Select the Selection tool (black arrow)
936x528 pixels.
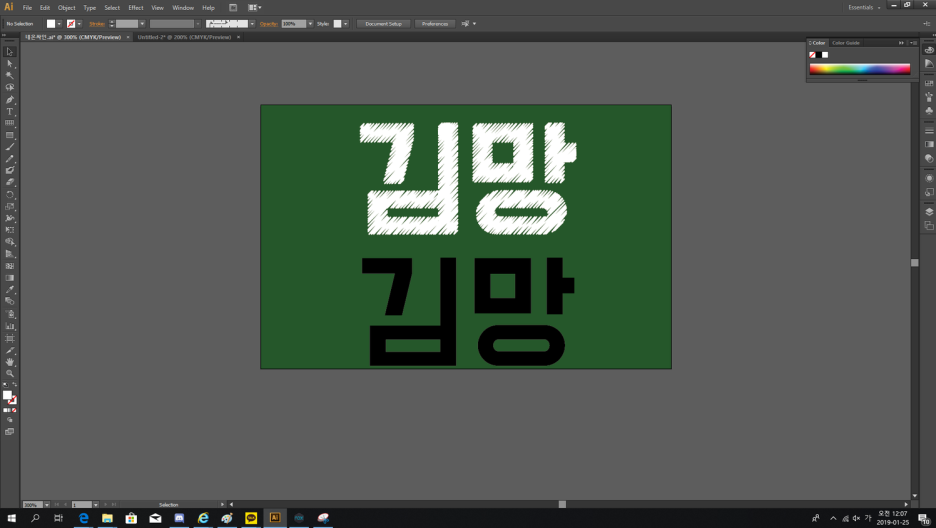10,51
